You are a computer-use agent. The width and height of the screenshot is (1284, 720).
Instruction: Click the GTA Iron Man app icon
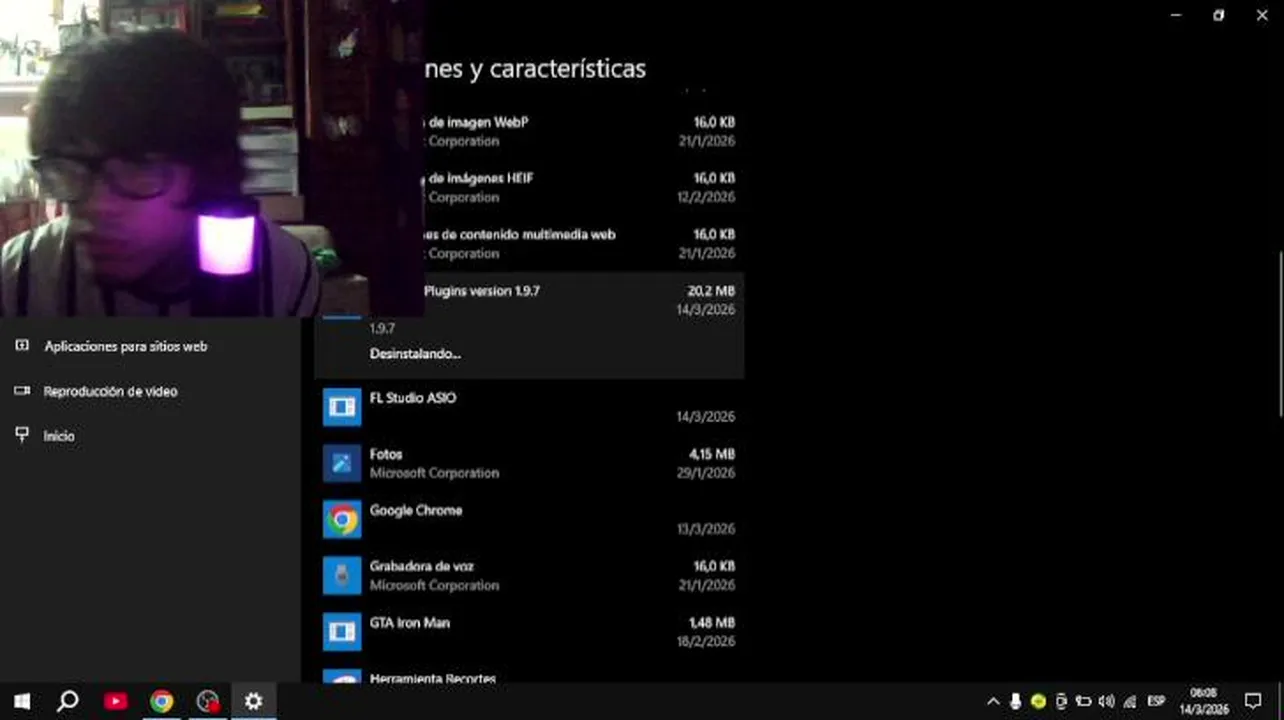(342, 631)
